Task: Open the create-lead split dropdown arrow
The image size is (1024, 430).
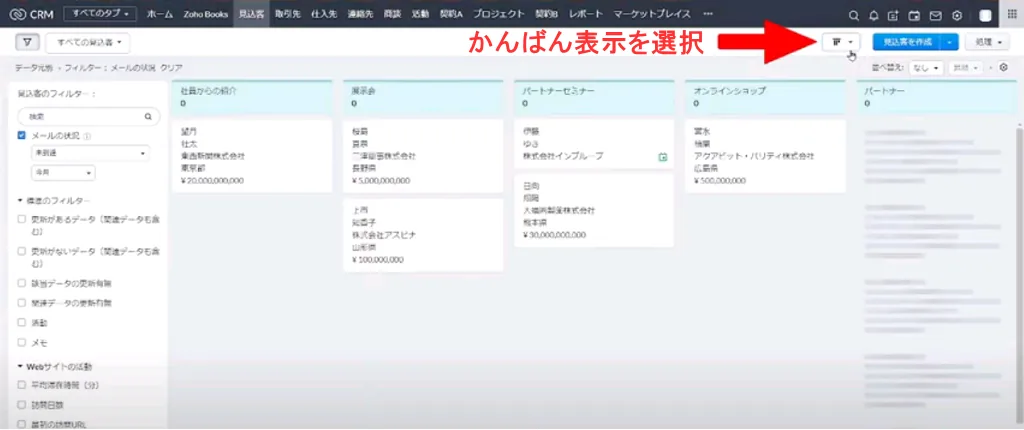Action: [949, 42]
